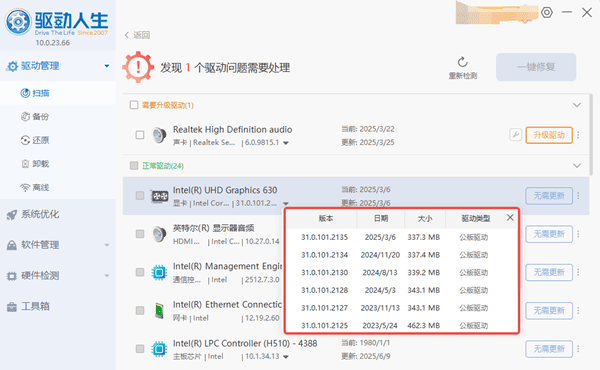Click 无需更新 for Intel Management Engine
Screen dimensions: 600x370
pos(549,272)
